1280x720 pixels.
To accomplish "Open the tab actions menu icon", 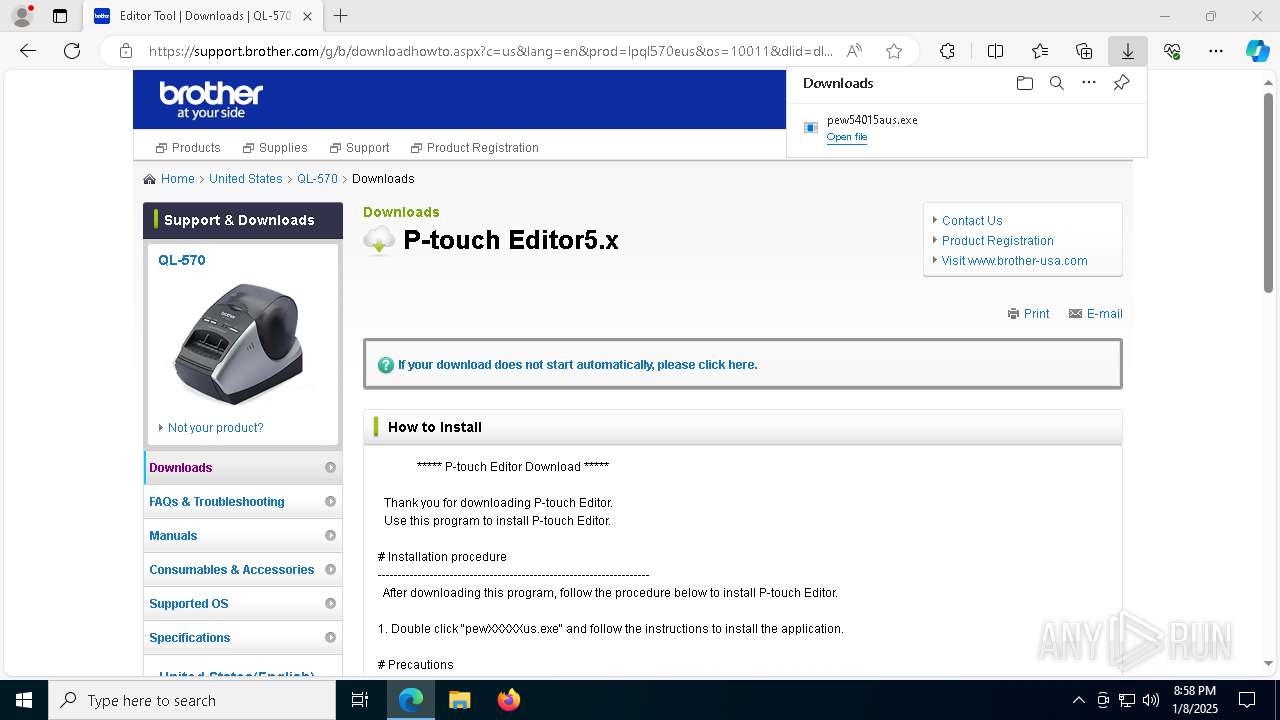I will pos(60,16).
